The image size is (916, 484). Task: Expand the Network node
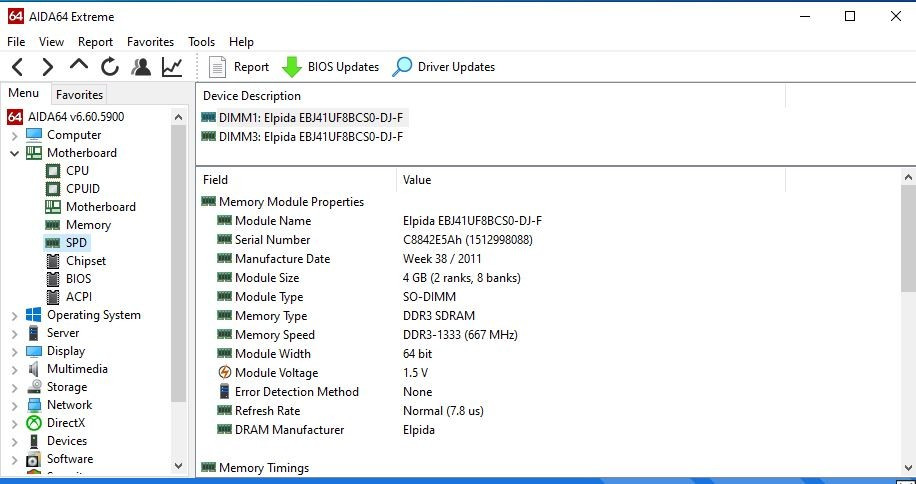coord(15,406)
